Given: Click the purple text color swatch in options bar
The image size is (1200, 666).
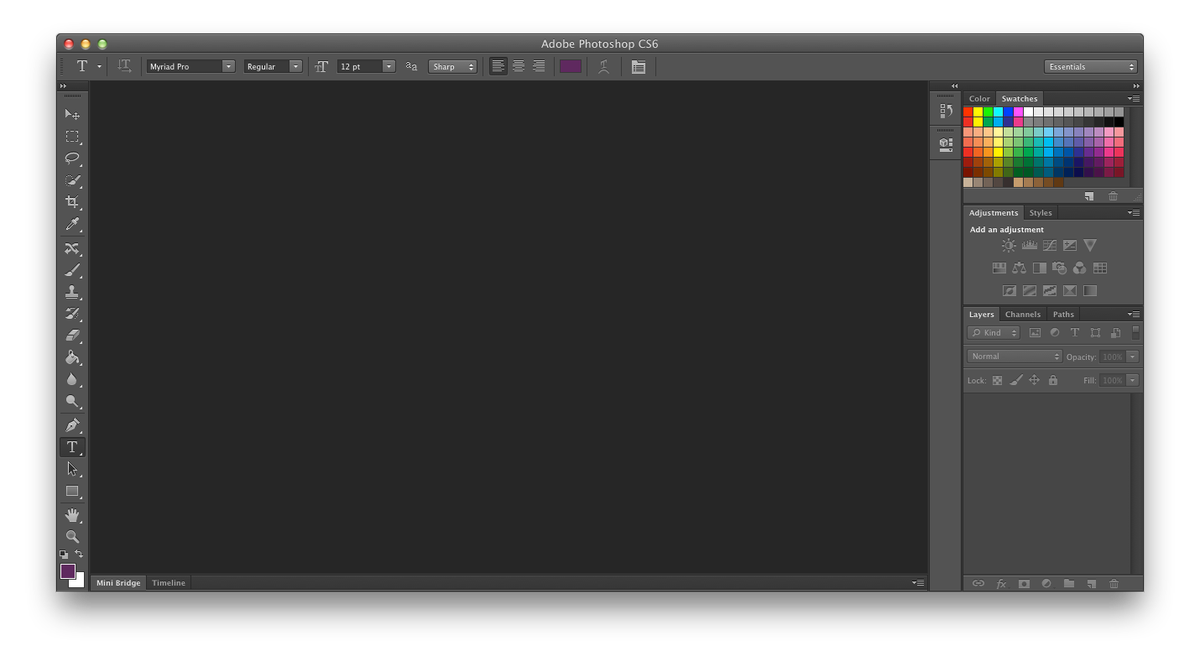Looking at the screenshot, I should (x=570, y=66).
